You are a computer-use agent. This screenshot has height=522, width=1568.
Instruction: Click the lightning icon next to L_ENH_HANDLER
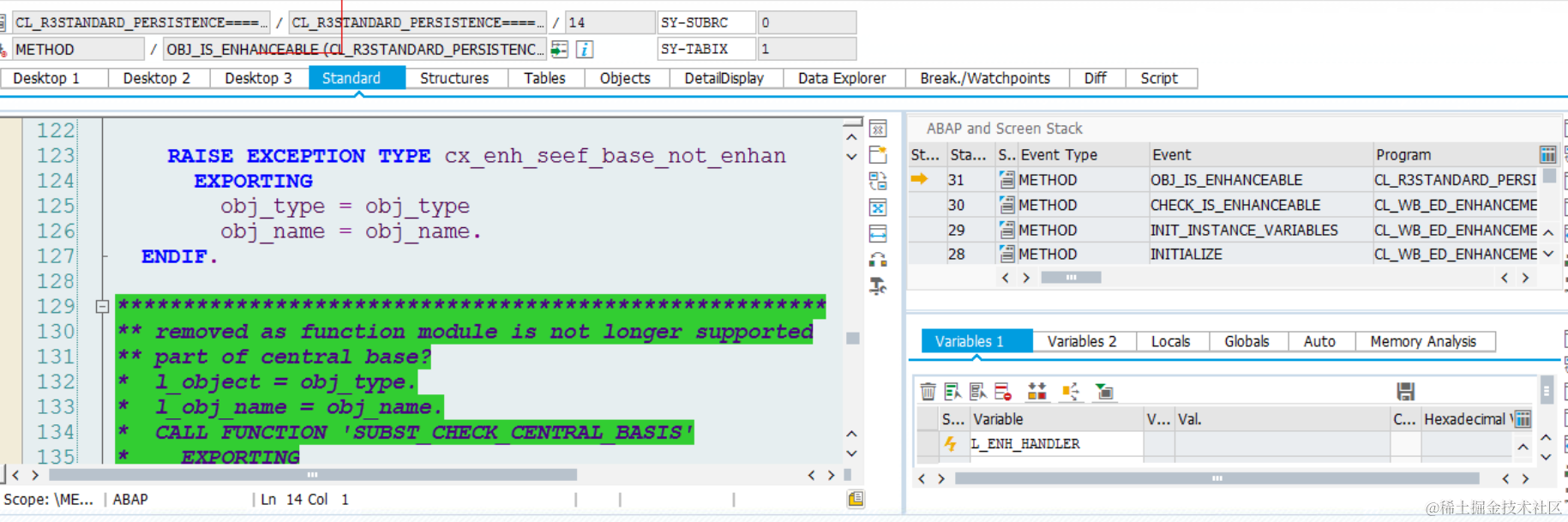click(x=950, y=444)
